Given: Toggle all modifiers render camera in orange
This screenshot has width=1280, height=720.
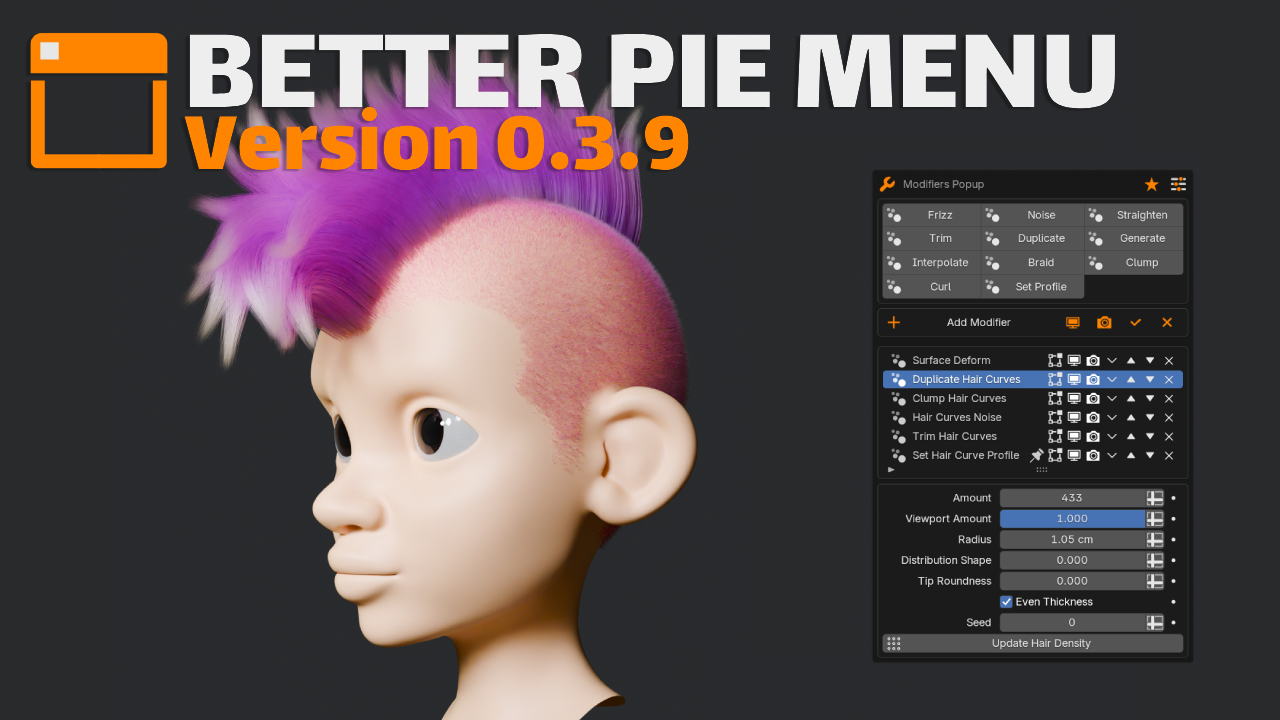Looking at the screenshot, I should 1104,322.
